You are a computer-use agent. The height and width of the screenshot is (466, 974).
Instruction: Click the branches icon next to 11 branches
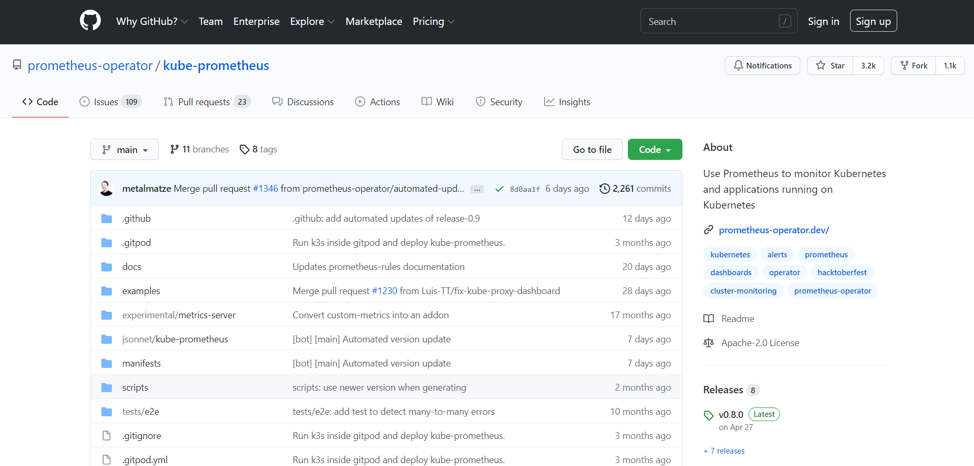pyautogui.click(x=175, y=149)
